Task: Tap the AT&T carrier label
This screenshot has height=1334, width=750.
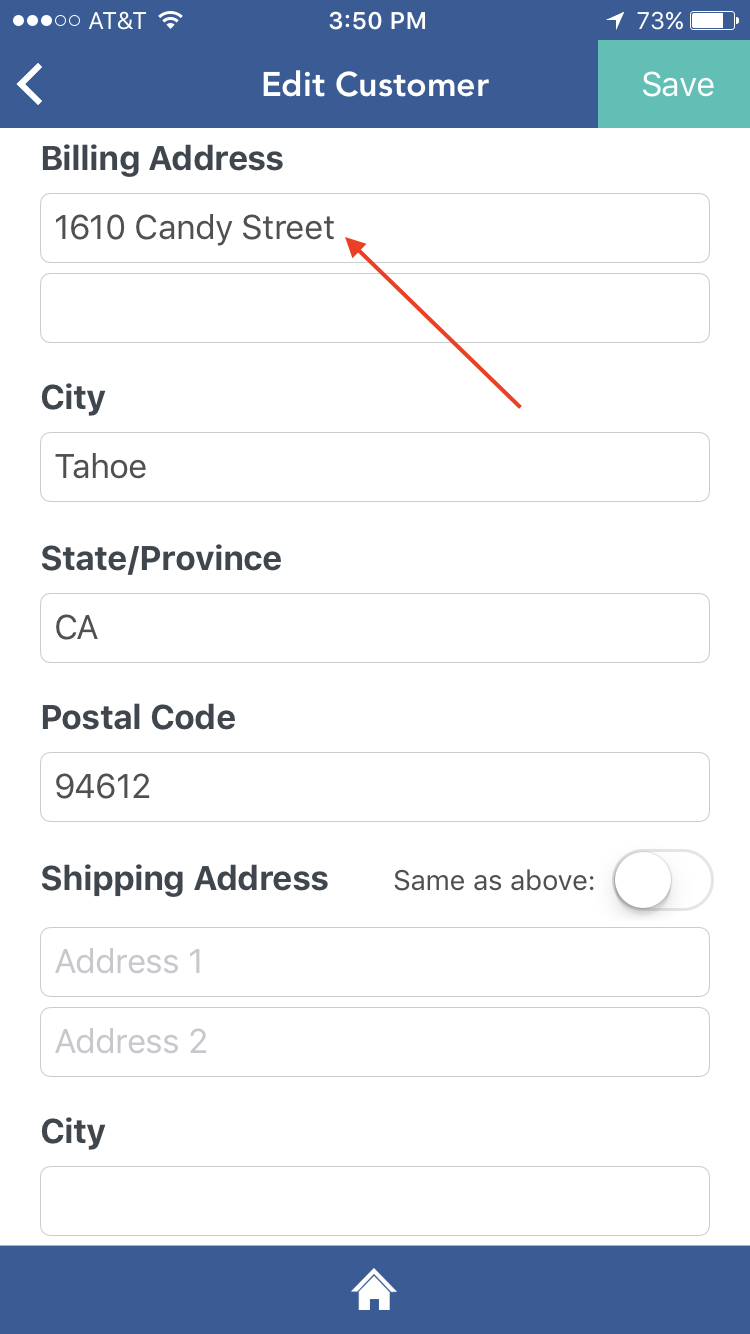Action: 117,20
